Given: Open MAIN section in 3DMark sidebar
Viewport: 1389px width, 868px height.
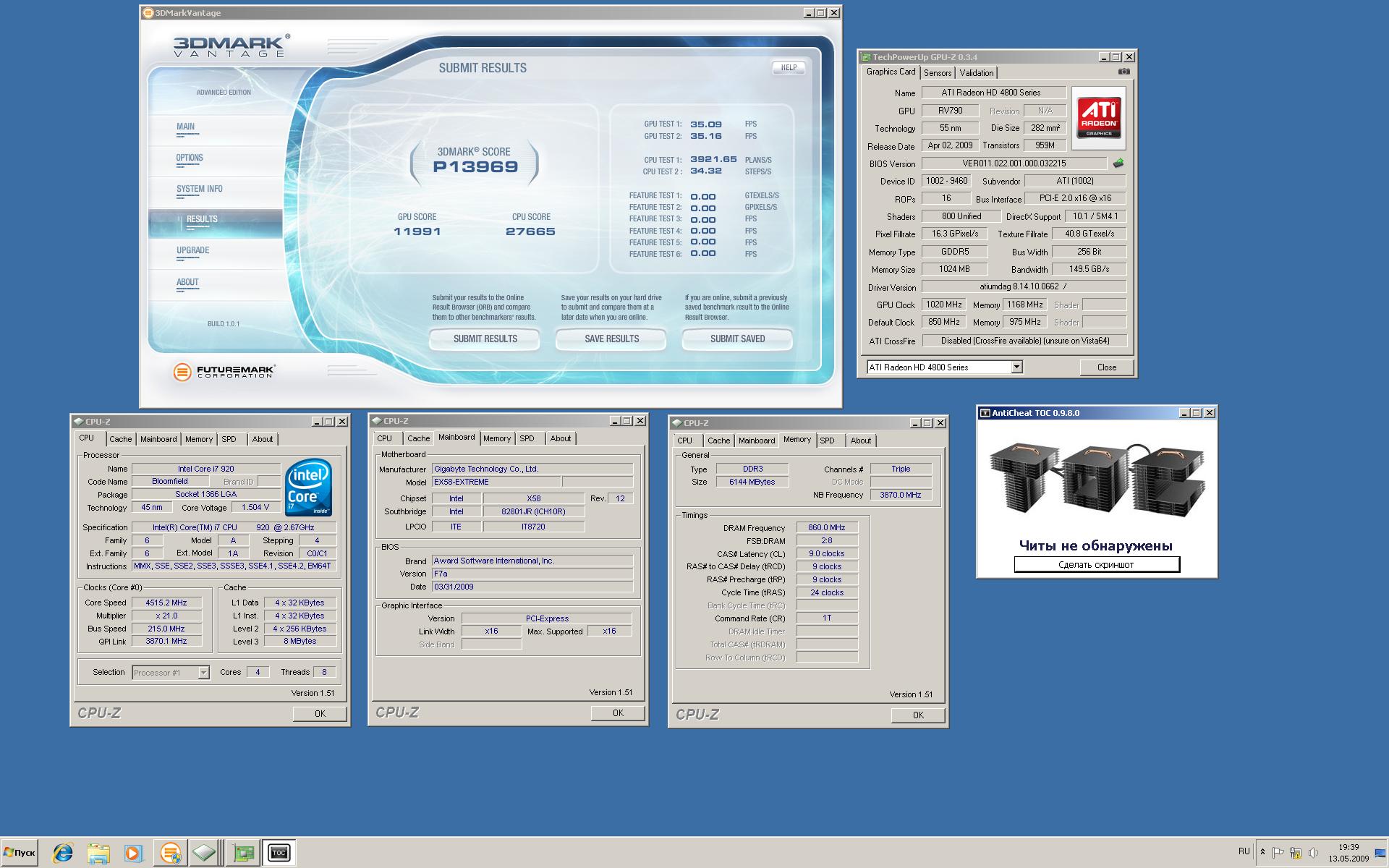Looking at the screenshot, I should pos(186,127).
